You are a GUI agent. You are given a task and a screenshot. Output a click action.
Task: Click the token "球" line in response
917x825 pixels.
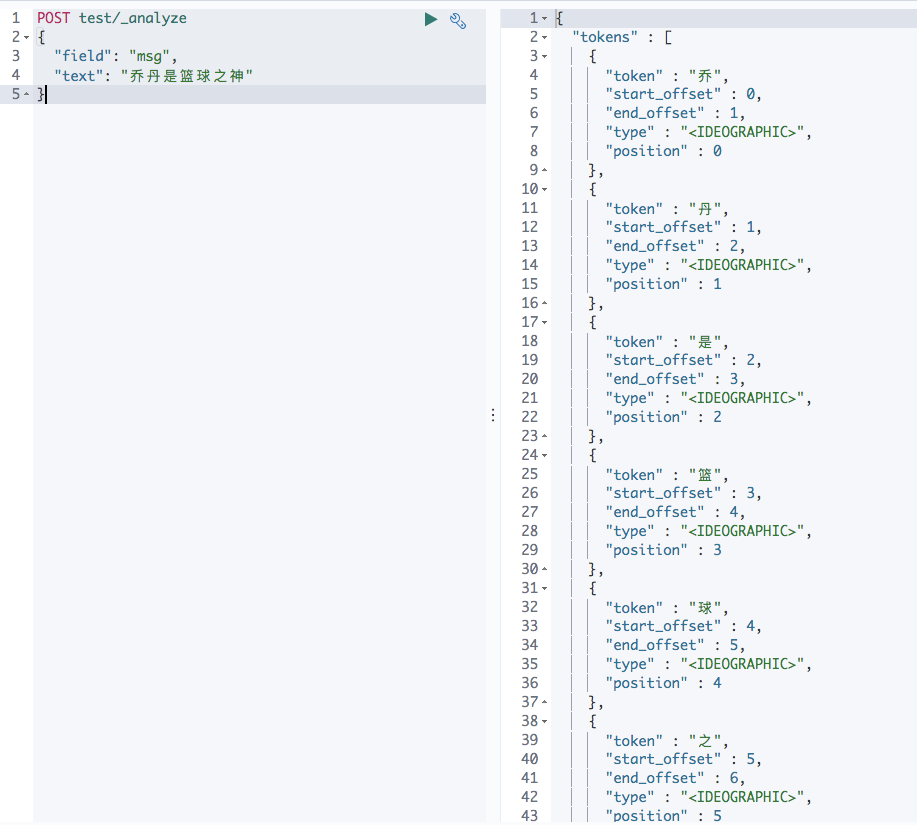667,608
